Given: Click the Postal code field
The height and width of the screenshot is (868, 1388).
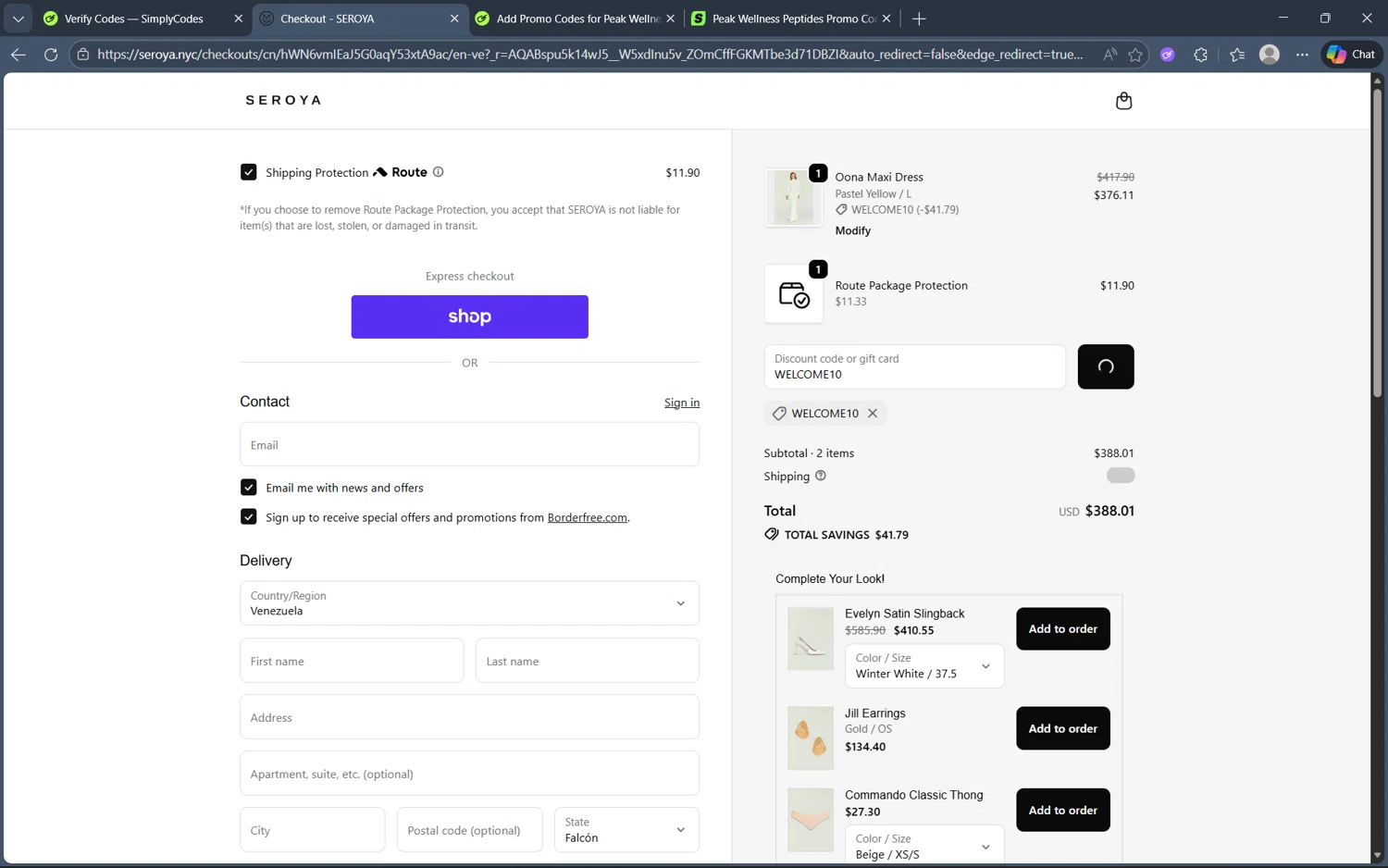Looking at the screenshot, I should click(x=469, y=830).
